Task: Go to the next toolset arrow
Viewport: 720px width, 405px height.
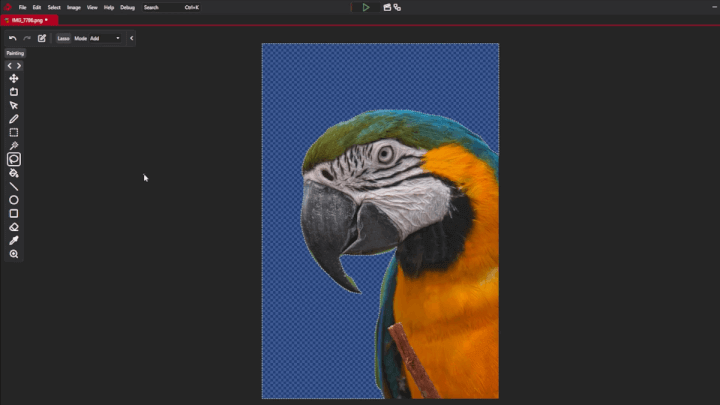Action: click(x=19, y=66)
